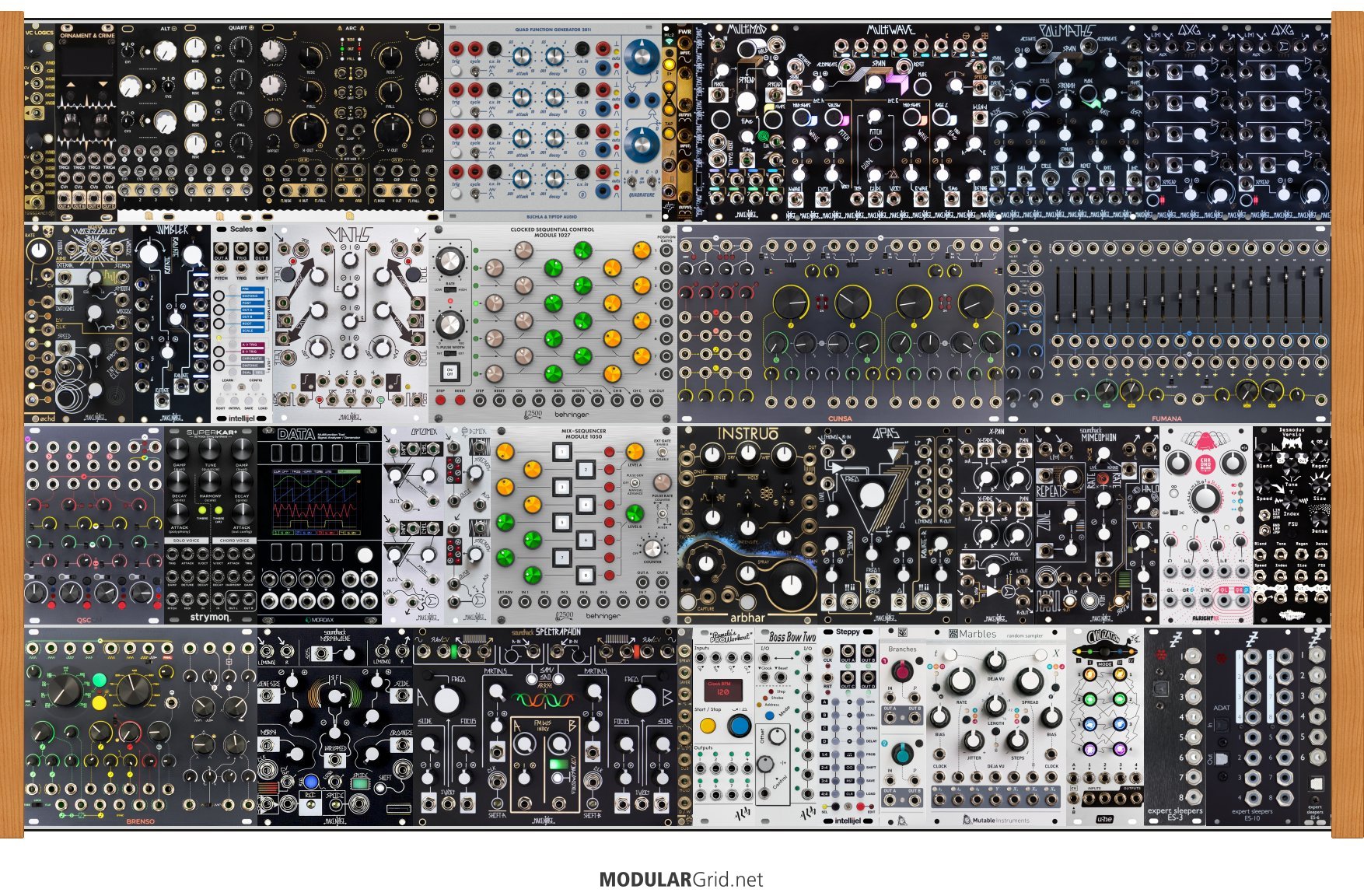
Task: Click the "BRENSO" module label
Action: pyautogui.click(x=140, y=821)
